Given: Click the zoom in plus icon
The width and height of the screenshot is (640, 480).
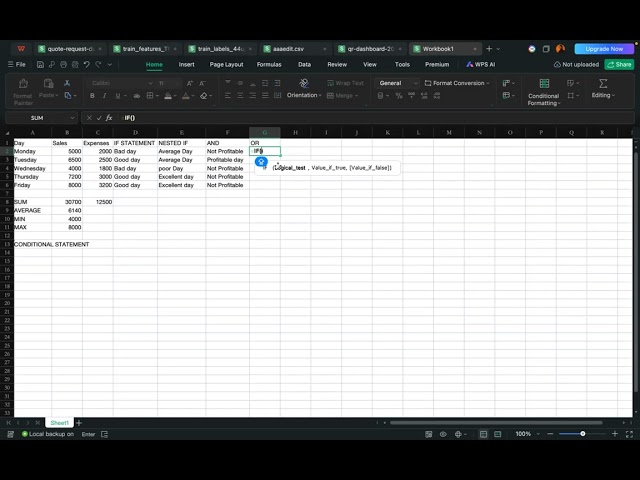Looking at the screenshot, I should click(615, 434).
